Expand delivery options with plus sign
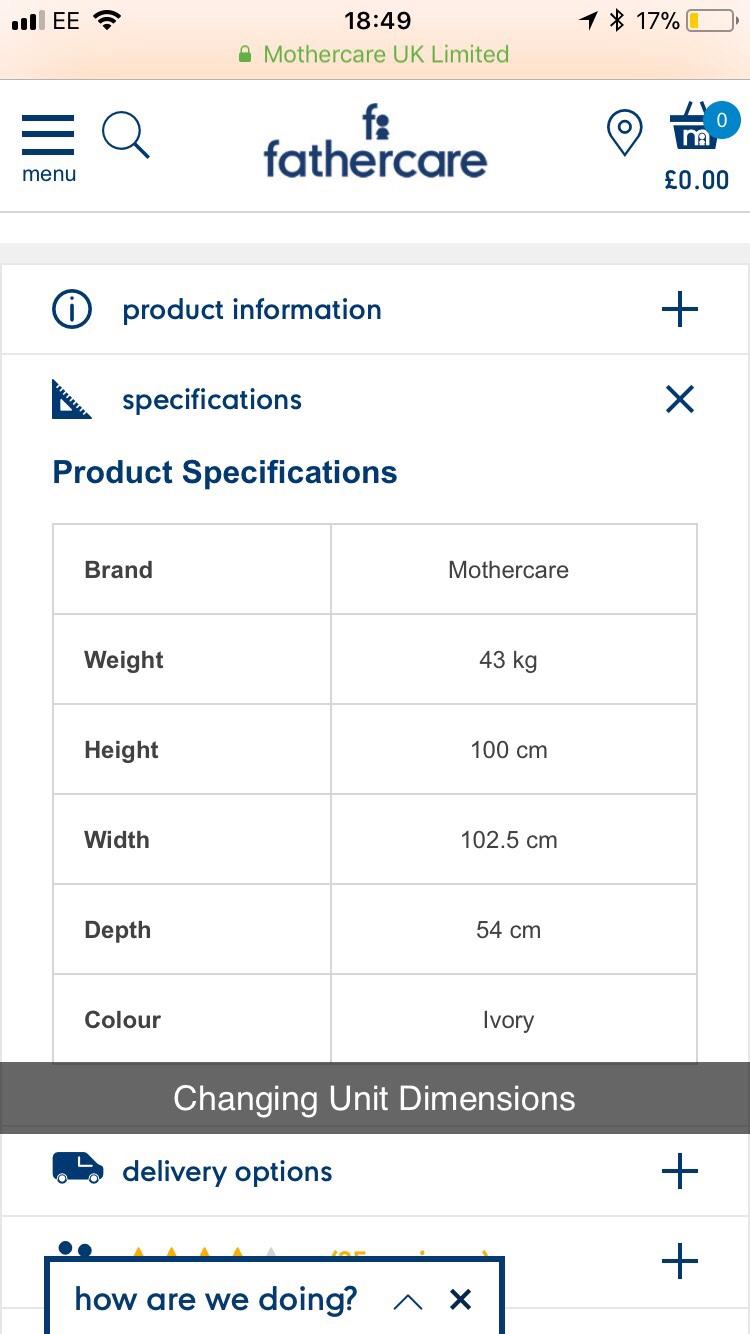 (680, 1170)
